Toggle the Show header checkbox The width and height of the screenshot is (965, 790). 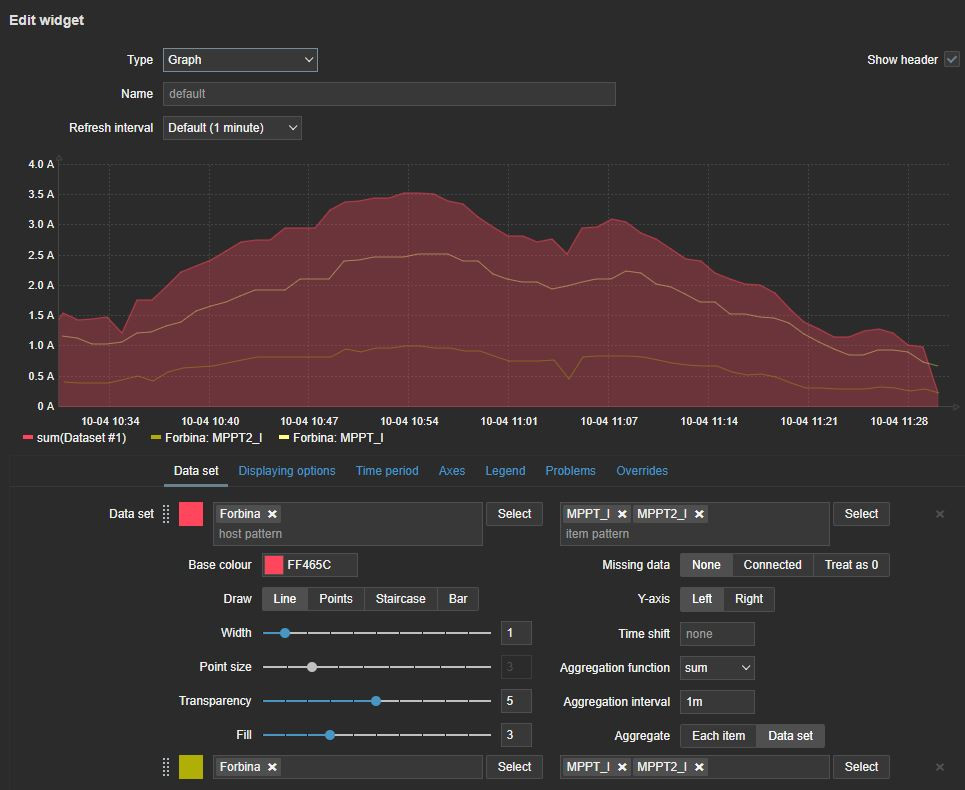951,60
